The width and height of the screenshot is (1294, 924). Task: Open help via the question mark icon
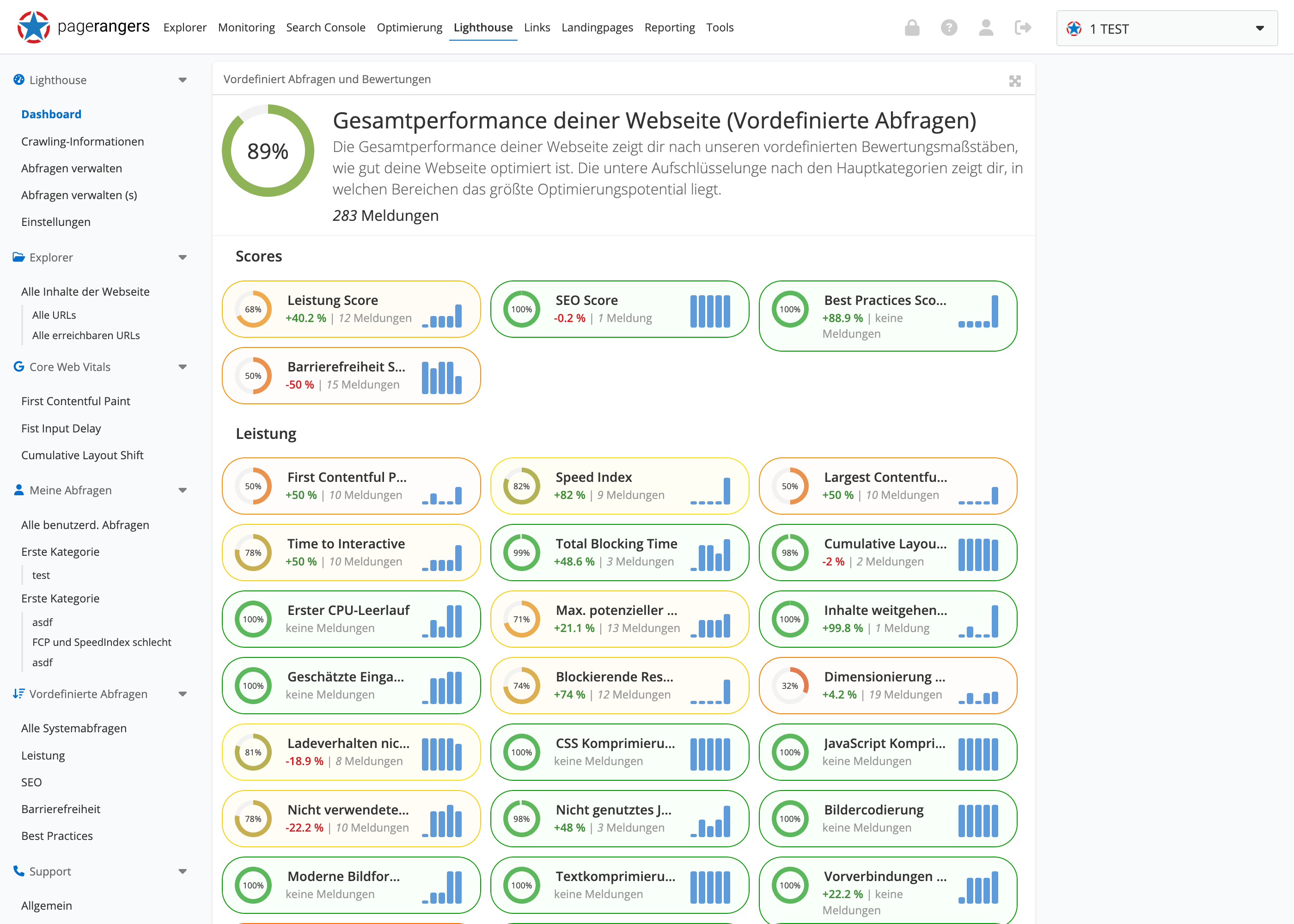coord(949,27)
